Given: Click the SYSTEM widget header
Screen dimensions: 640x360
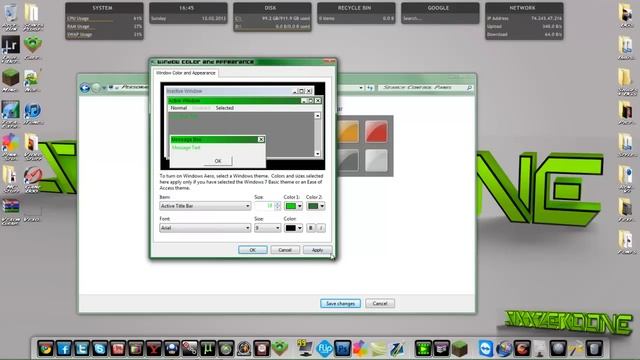Looking at the screenshot, I should point(102,8).
